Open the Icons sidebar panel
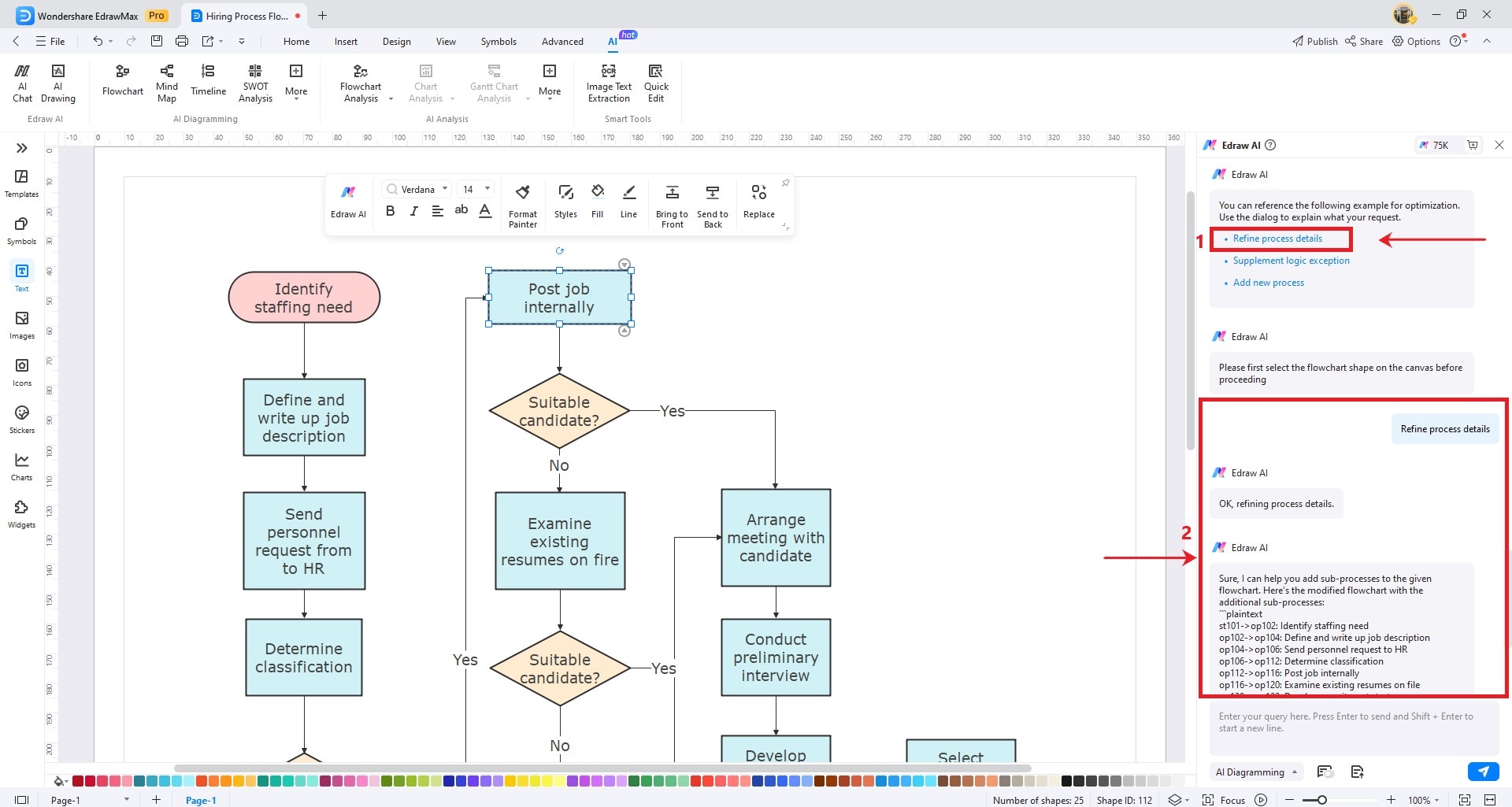The image size is (1512, 807). click(22, 372)
